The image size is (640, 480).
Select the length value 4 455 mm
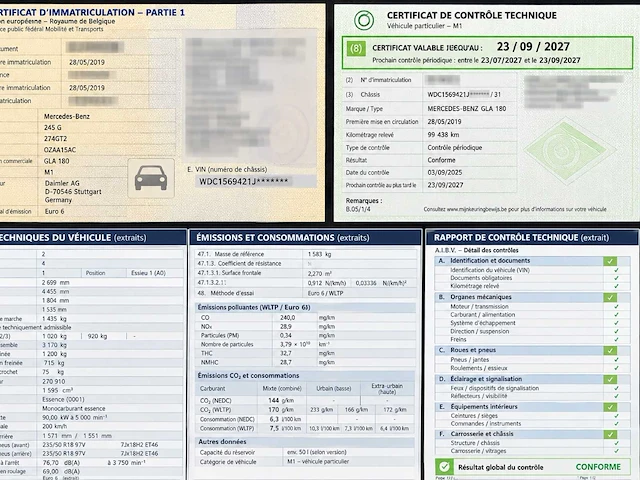point(56,291)
